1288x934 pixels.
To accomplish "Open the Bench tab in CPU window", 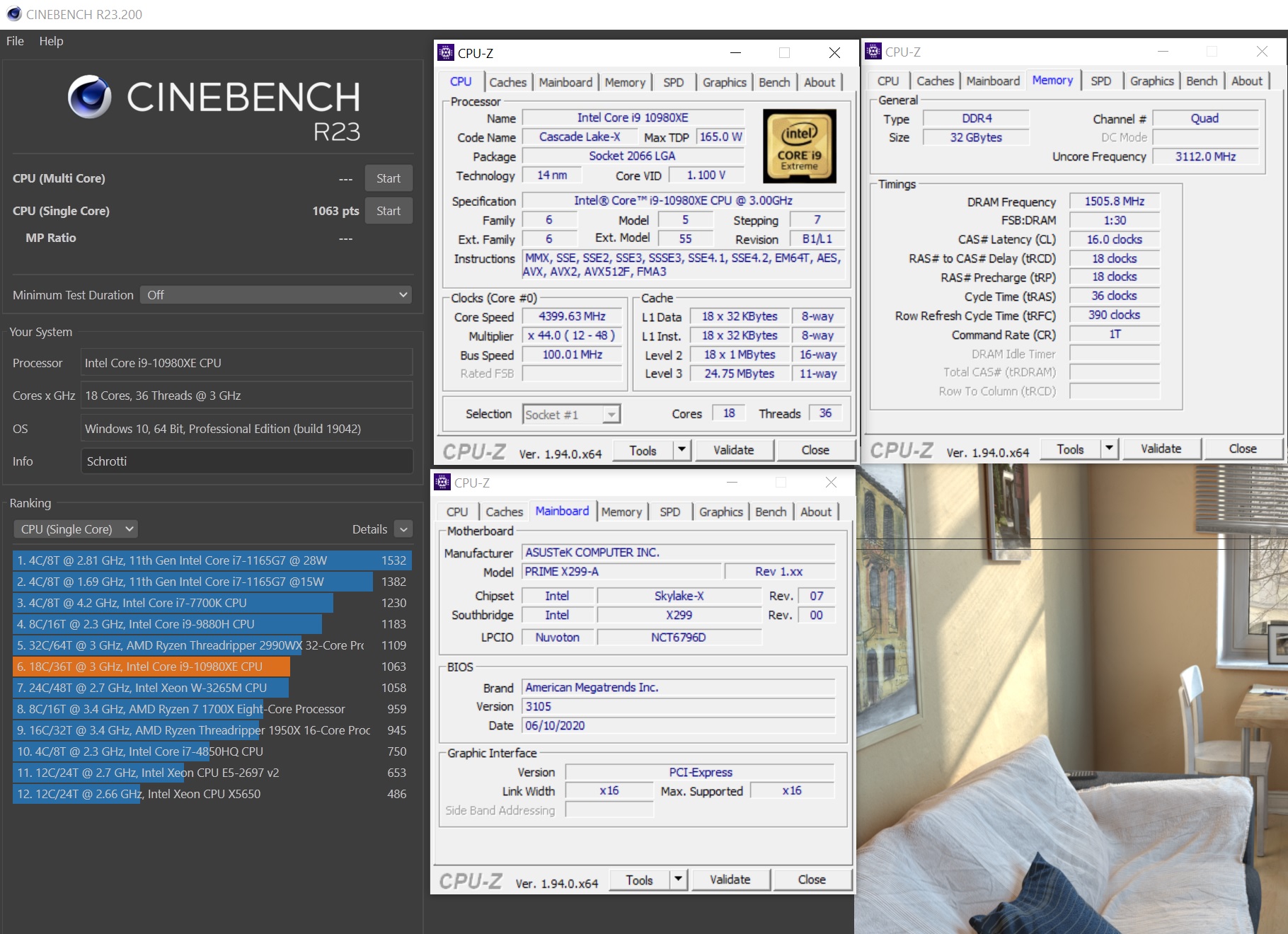I will 774,82.
